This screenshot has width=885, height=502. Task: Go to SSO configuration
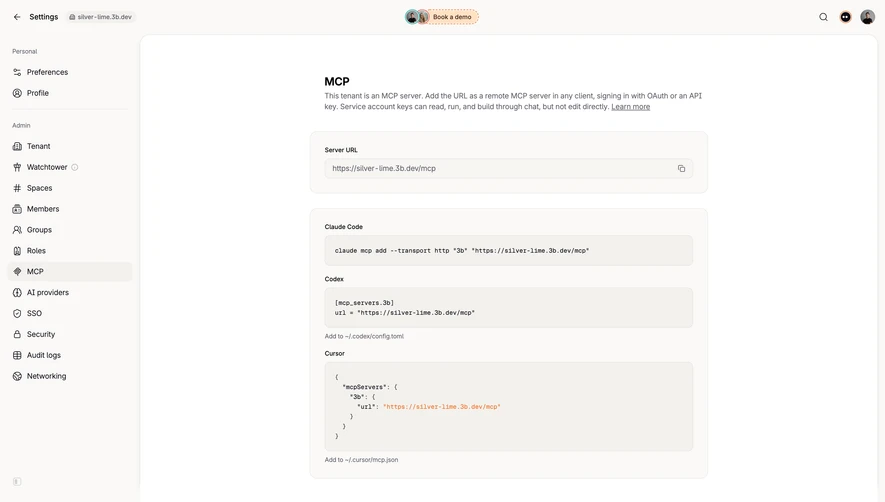[70, 313]
